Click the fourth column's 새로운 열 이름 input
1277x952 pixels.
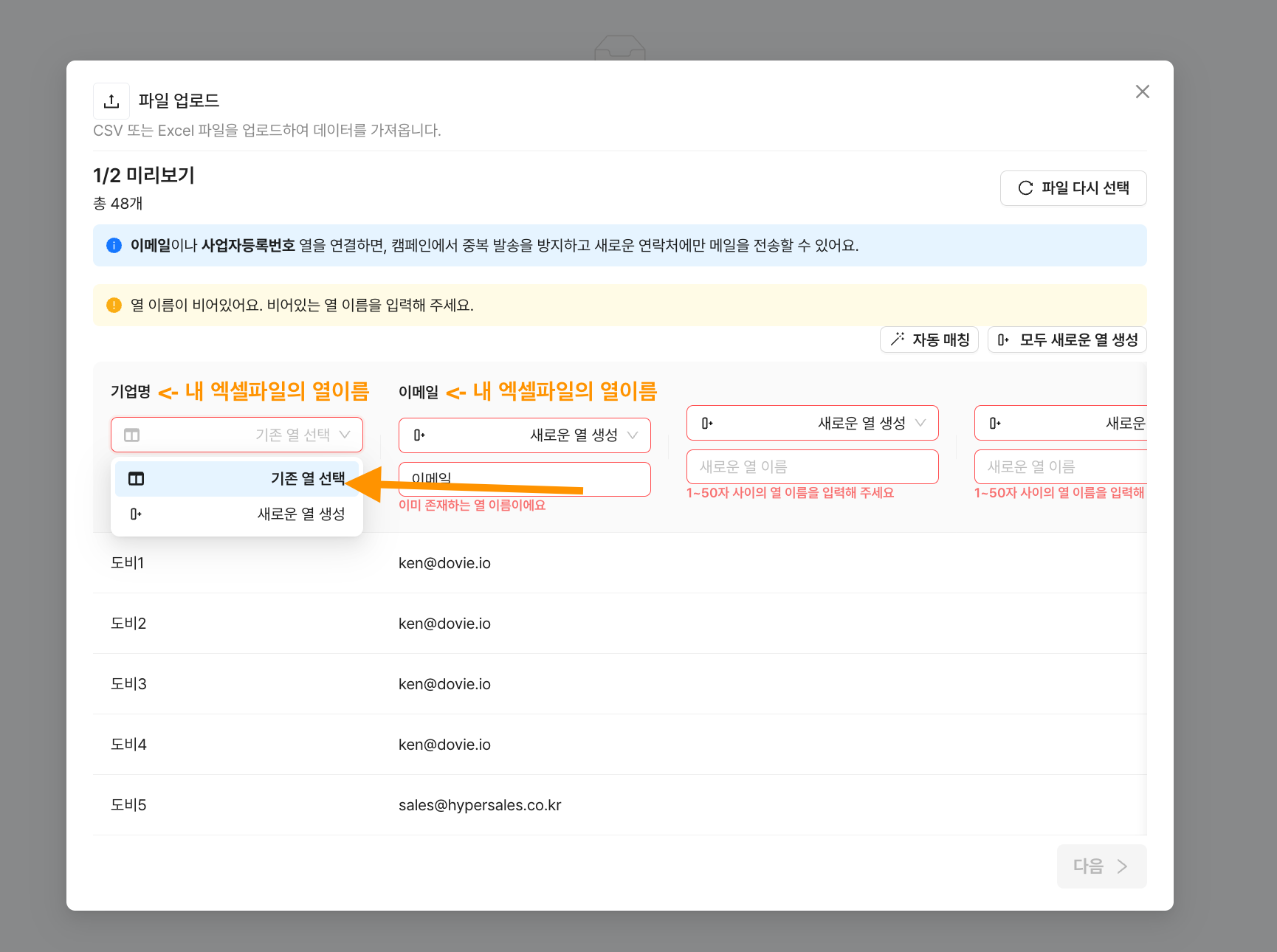1060,467
